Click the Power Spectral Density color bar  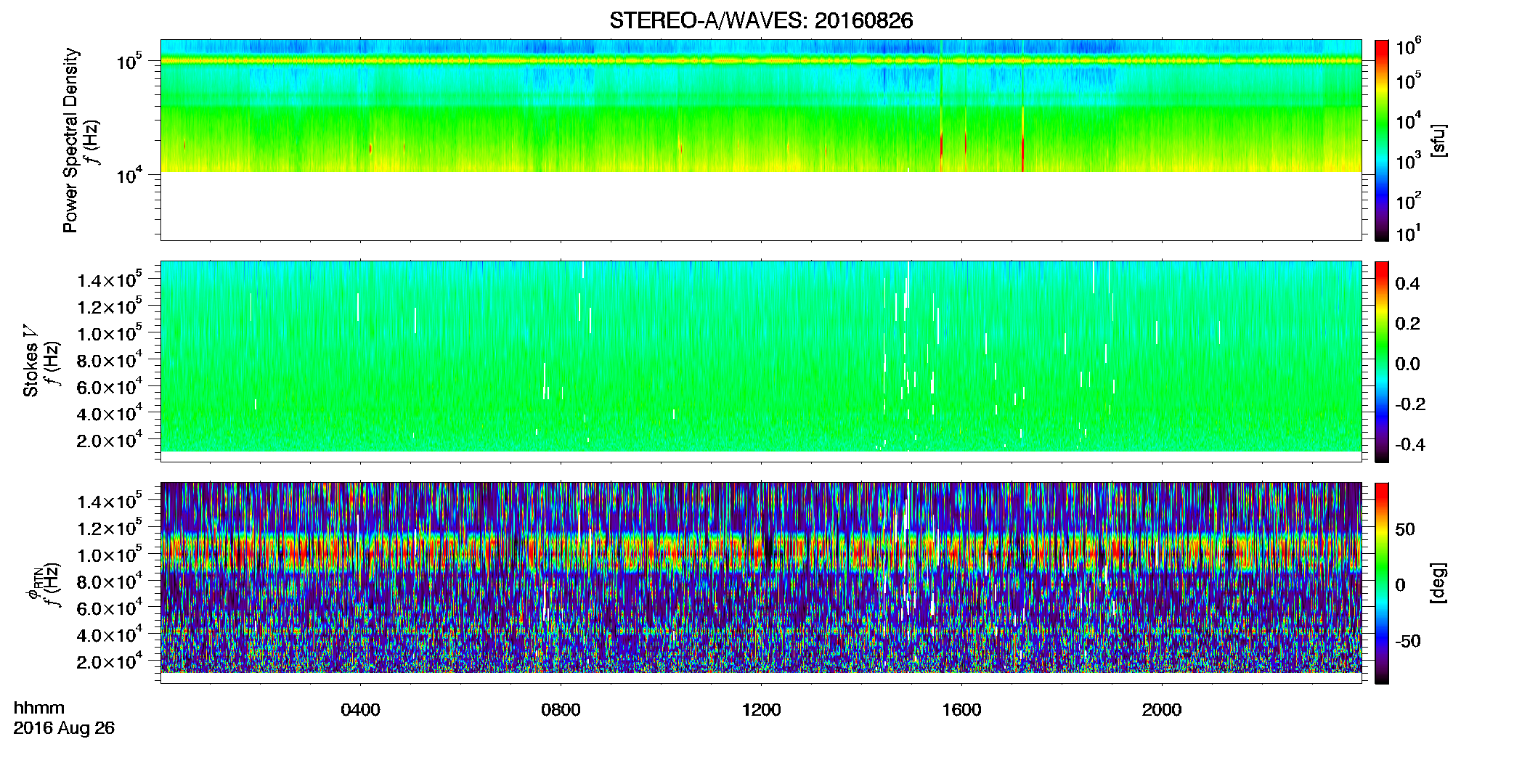[1382, 140]
